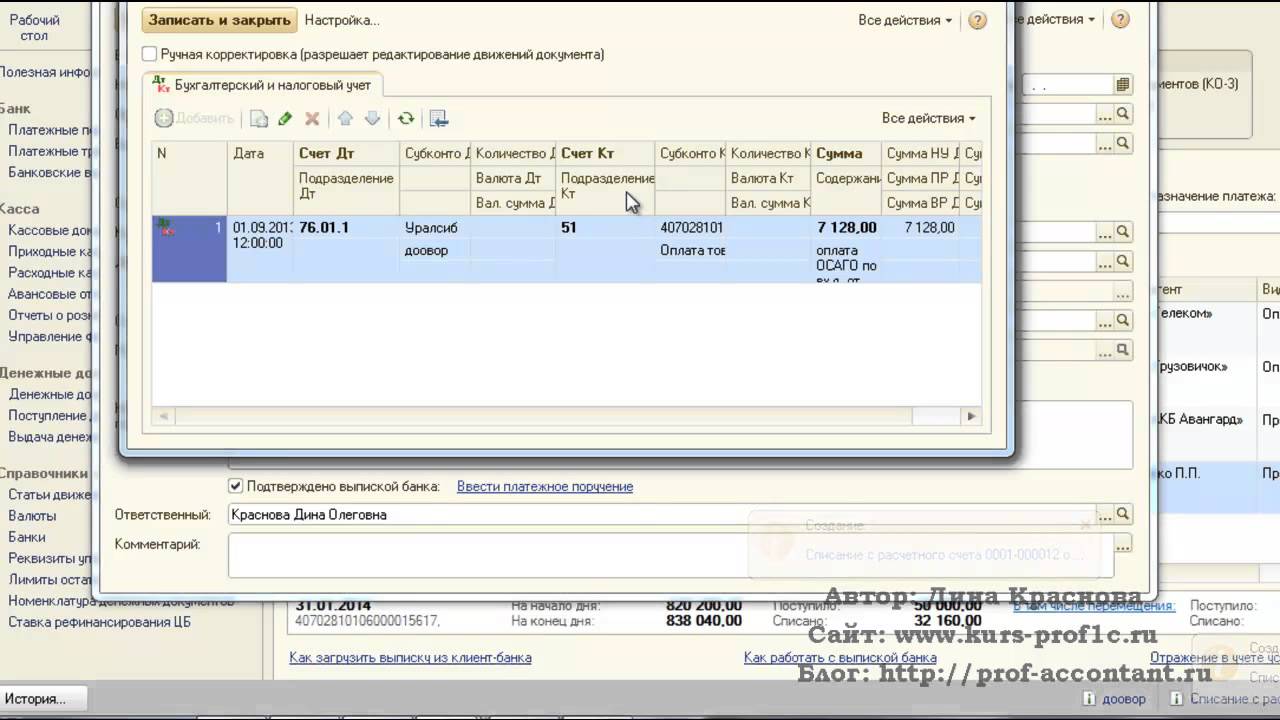Viewport: 1280px width, 720px height.
Task: Open Все действия in background document window
Action: [1054, 19]
